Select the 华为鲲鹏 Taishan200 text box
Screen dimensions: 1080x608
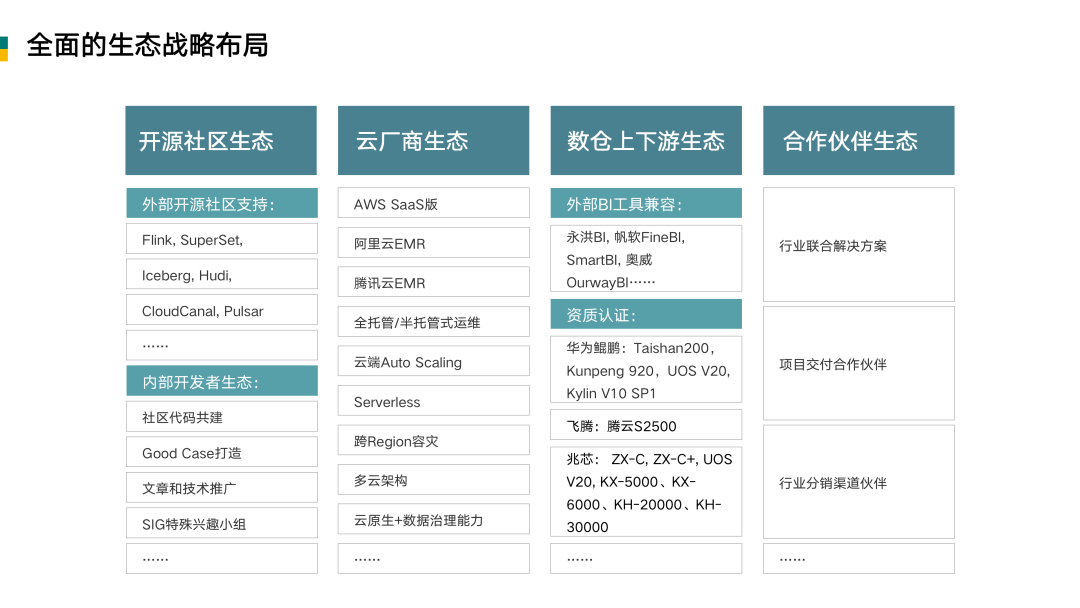coord(646,370)
